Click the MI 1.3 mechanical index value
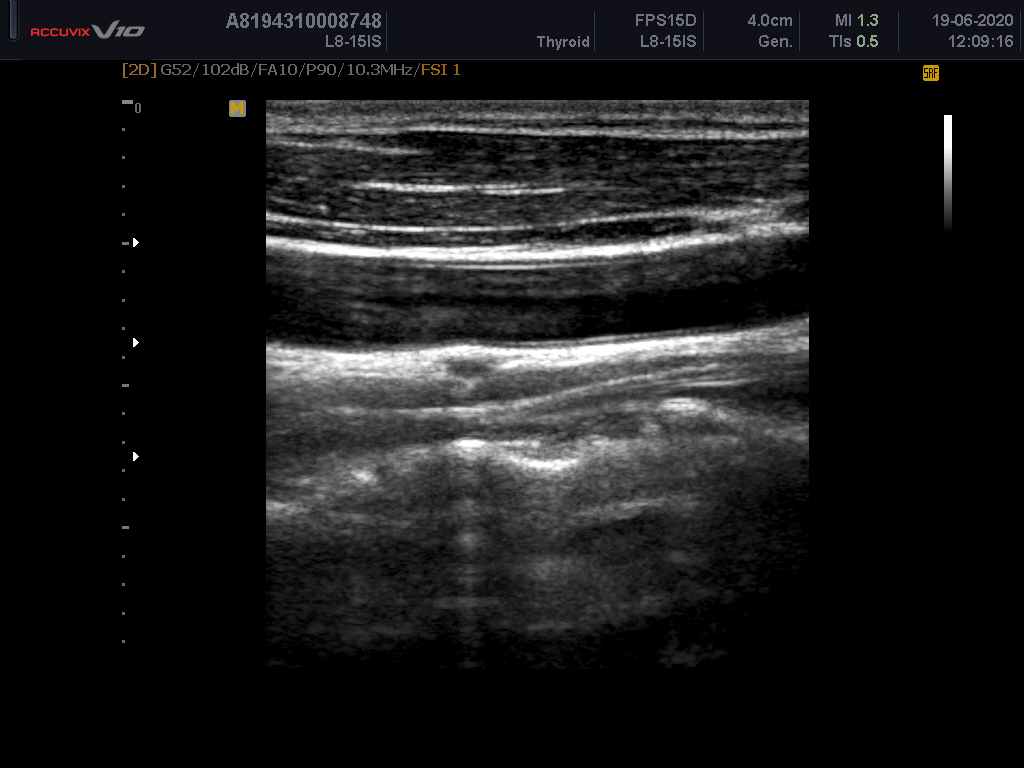This screenshot has height=768, width=1024. 856,21
